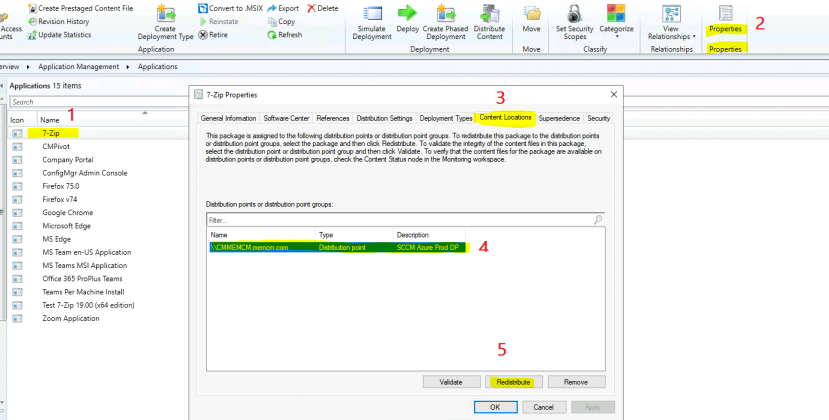829x420 pixels.
Task: Click the Distribute Content icon
Action: 489,14
